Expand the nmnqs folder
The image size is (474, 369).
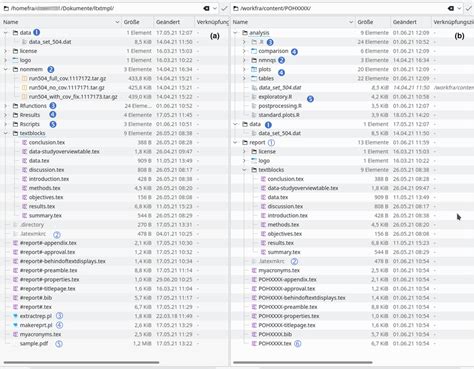click(x=244, y=60)
